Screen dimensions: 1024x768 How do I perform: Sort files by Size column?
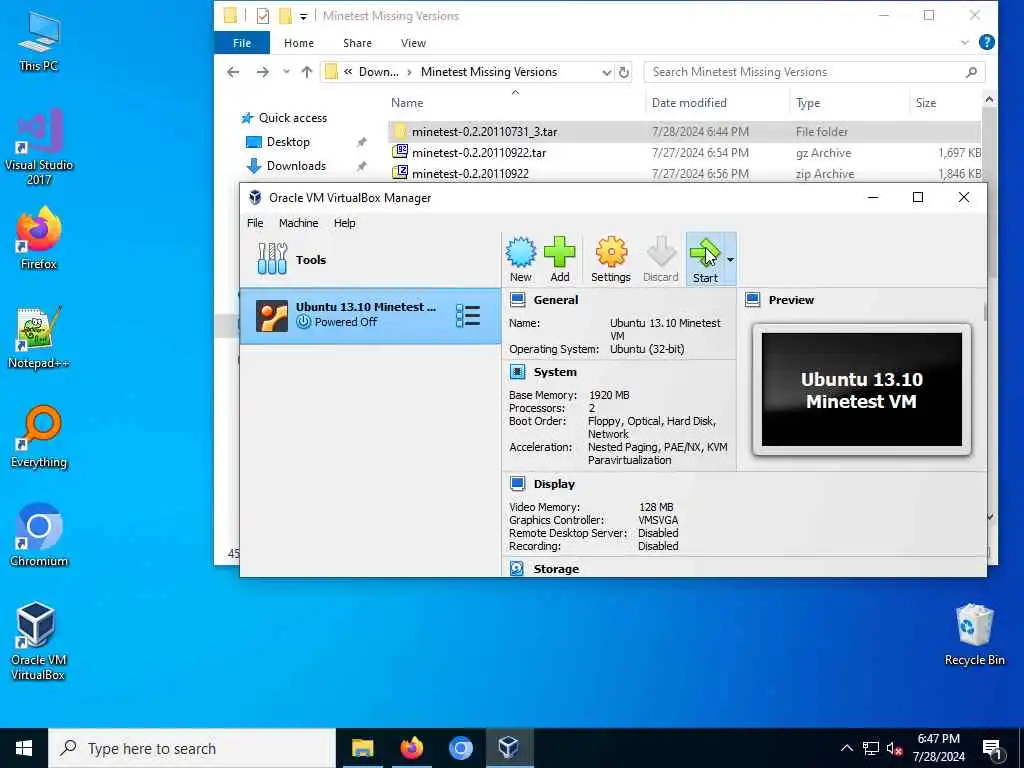925,103
